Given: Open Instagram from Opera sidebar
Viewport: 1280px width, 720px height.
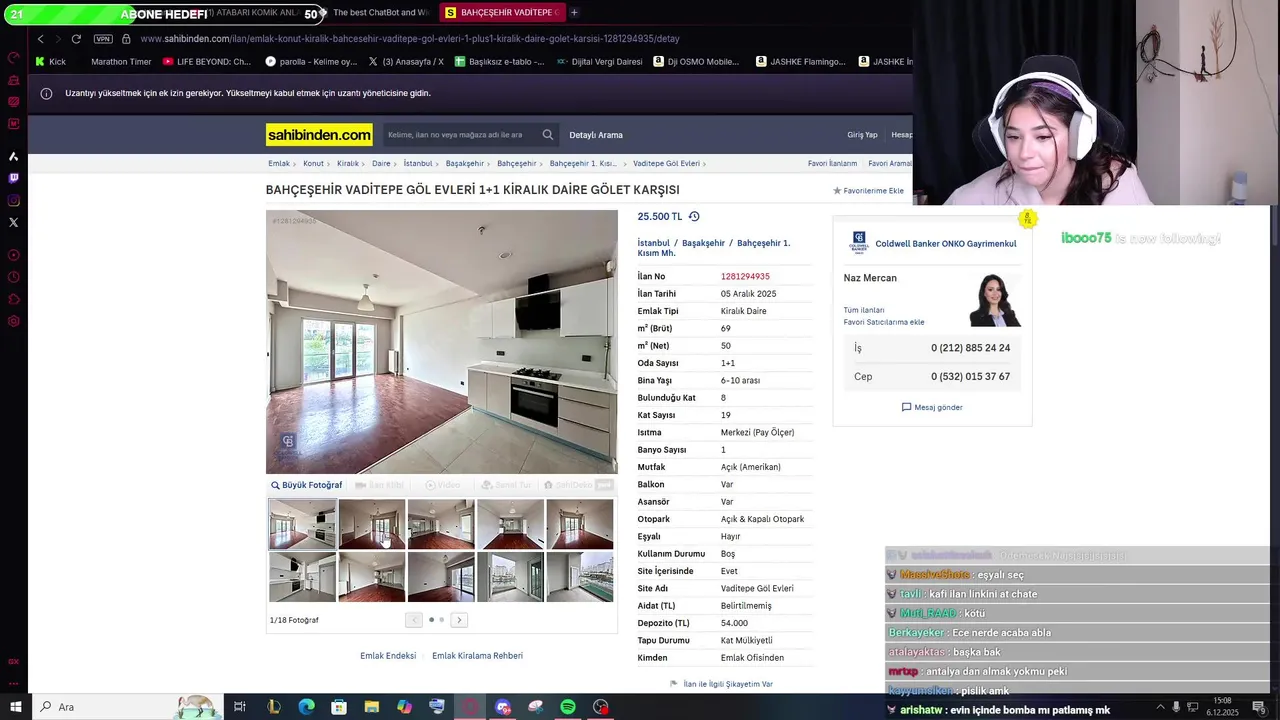Looking at the screenshot, I should point(13,200).
